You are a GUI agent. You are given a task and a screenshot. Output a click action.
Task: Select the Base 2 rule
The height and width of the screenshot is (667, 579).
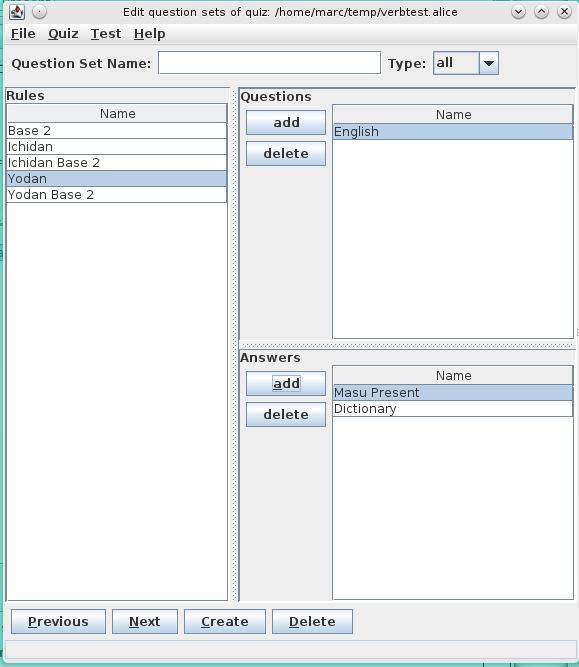click(x=117, y=131)
